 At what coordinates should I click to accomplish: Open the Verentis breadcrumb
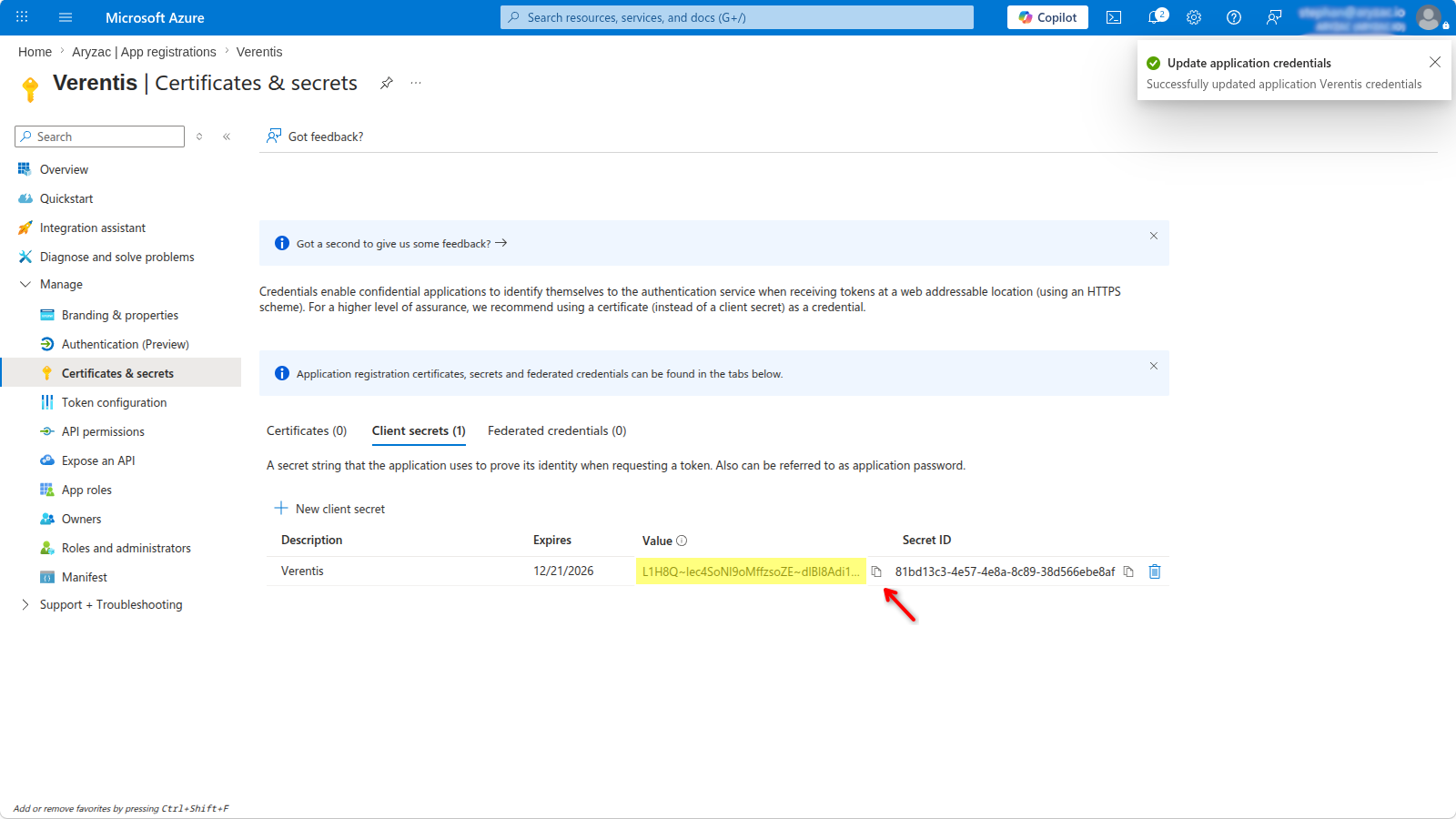pos(259,52)
